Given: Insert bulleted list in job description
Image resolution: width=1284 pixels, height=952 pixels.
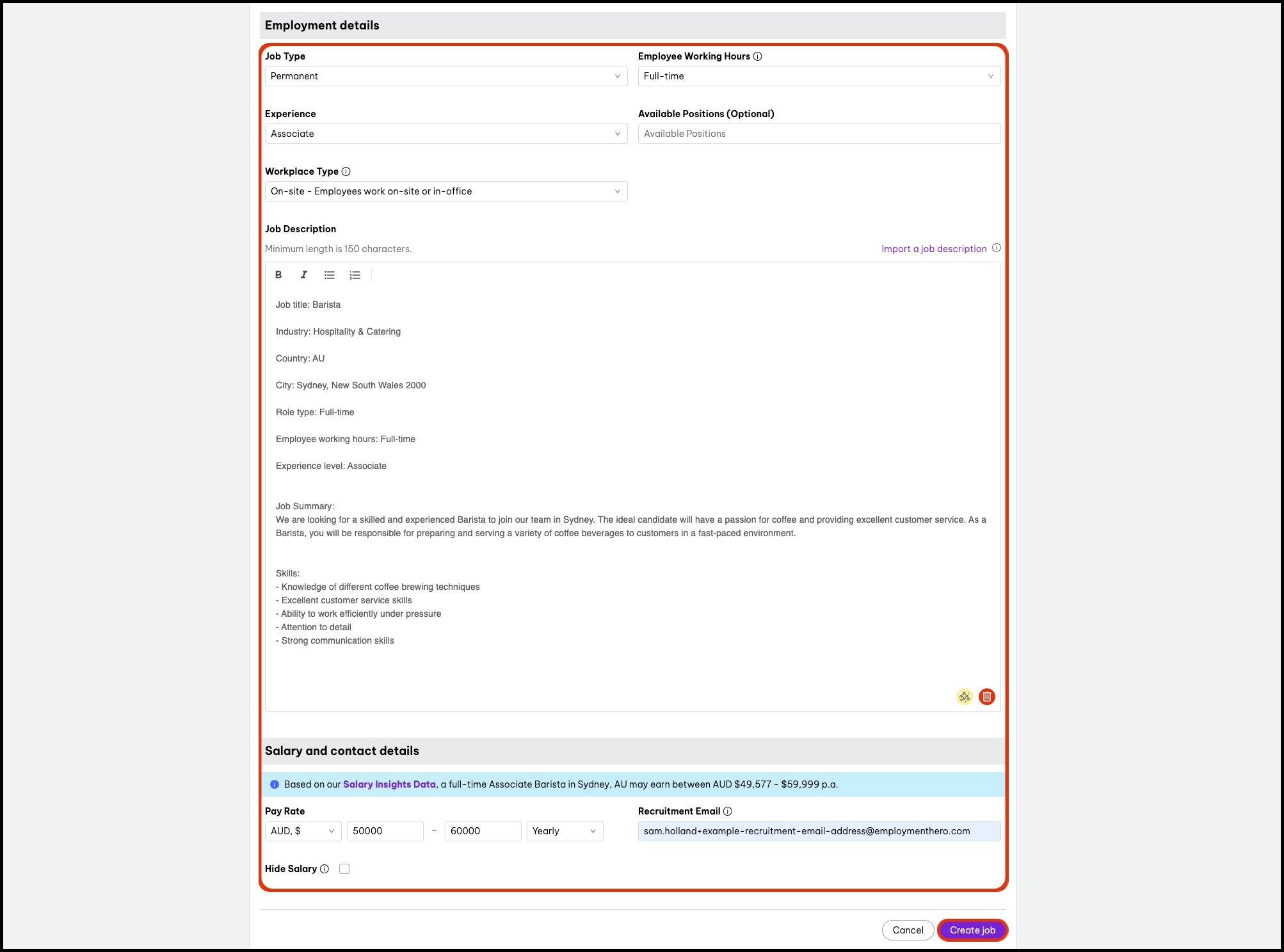Looking at the screenshot, I should [330, 275].
